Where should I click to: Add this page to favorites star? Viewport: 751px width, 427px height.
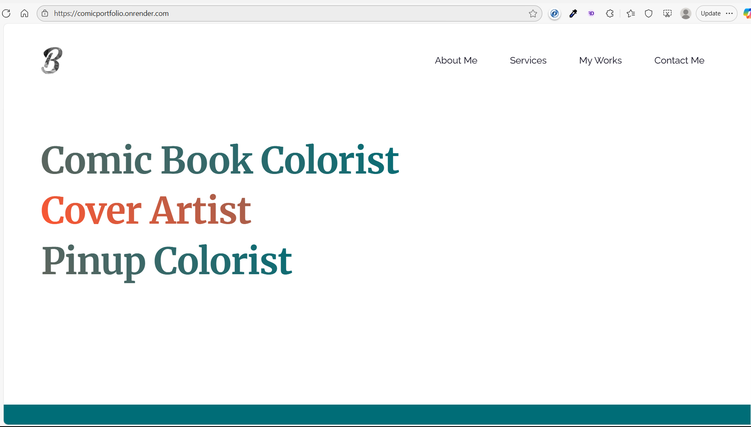533,13
